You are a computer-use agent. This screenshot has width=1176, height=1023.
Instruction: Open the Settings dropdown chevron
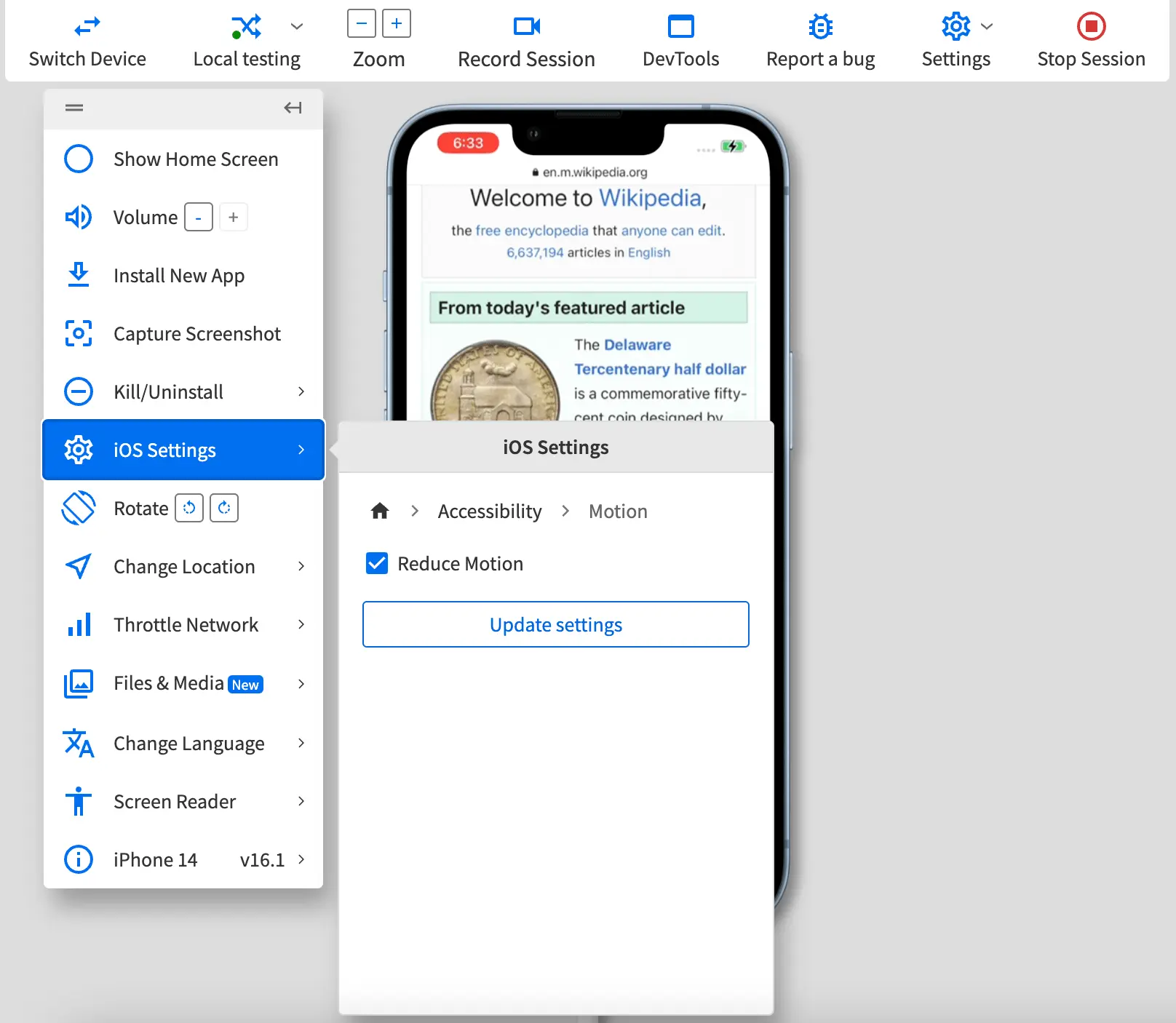click(987, 27)
